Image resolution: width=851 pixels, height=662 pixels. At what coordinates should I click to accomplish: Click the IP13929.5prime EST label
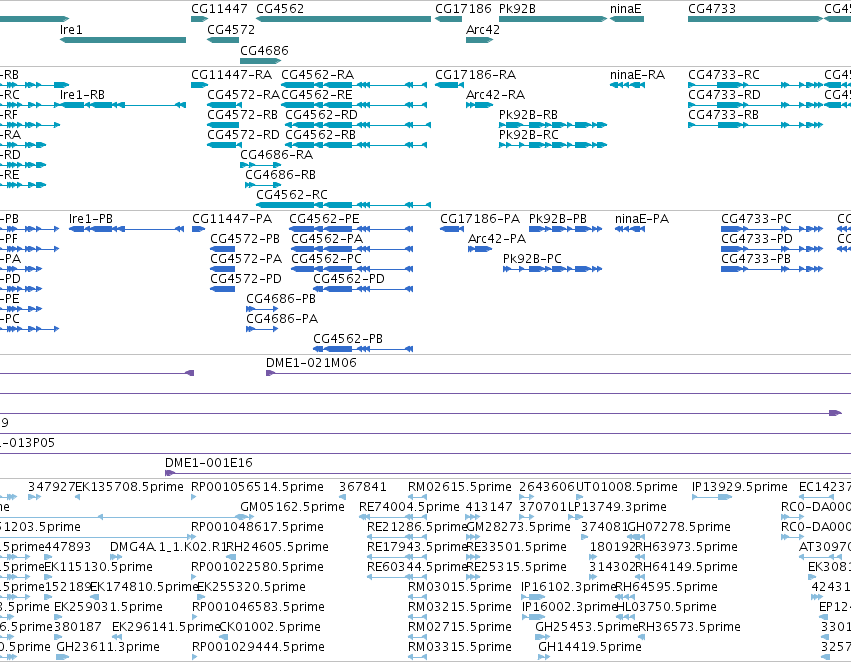coord(740,487)
